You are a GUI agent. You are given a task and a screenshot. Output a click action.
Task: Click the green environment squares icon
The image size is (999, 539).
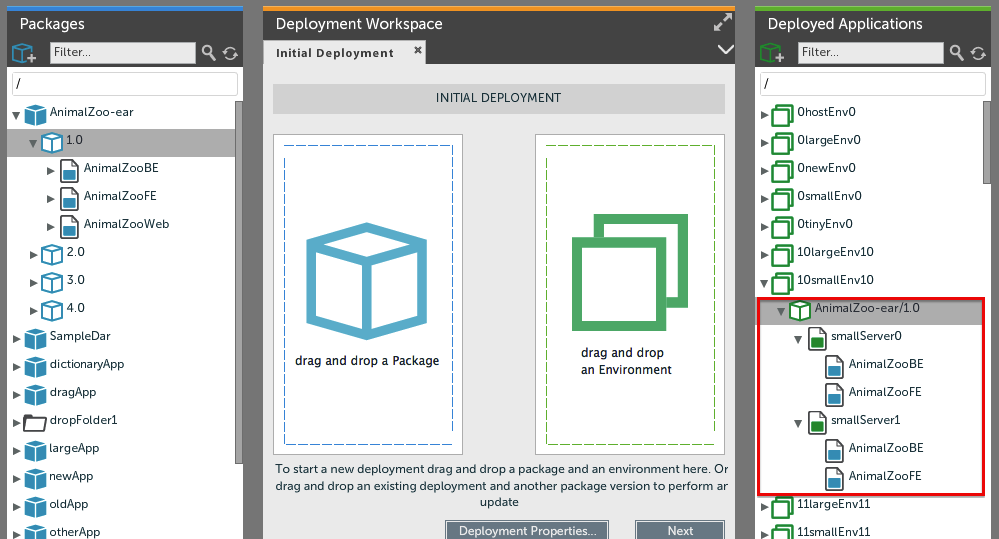click(629, 271)
